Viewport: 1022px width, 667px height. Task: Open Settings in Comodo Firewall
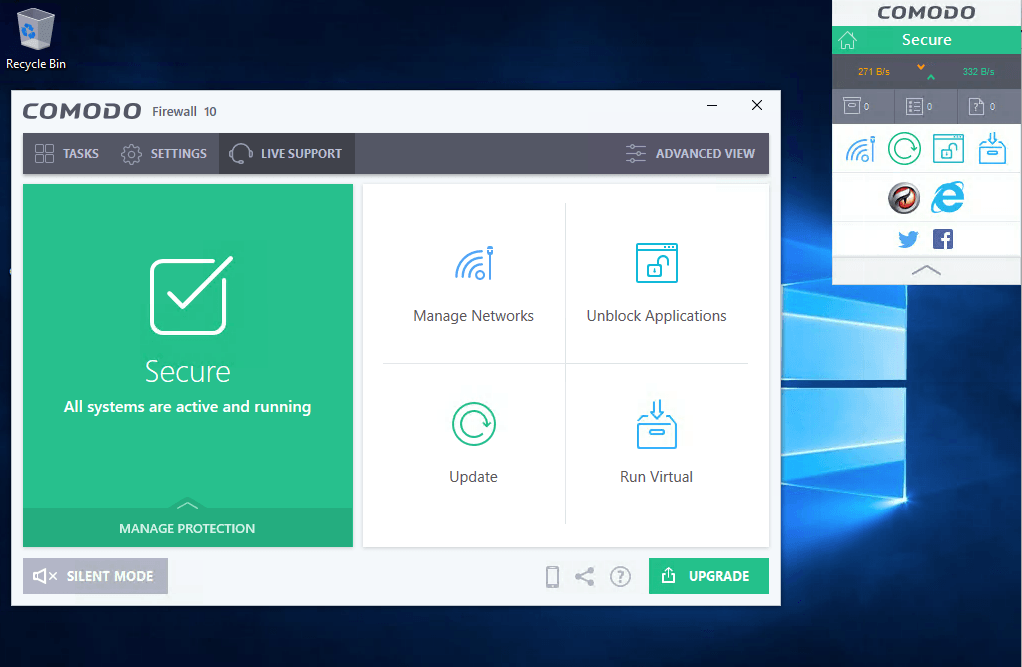164,153
